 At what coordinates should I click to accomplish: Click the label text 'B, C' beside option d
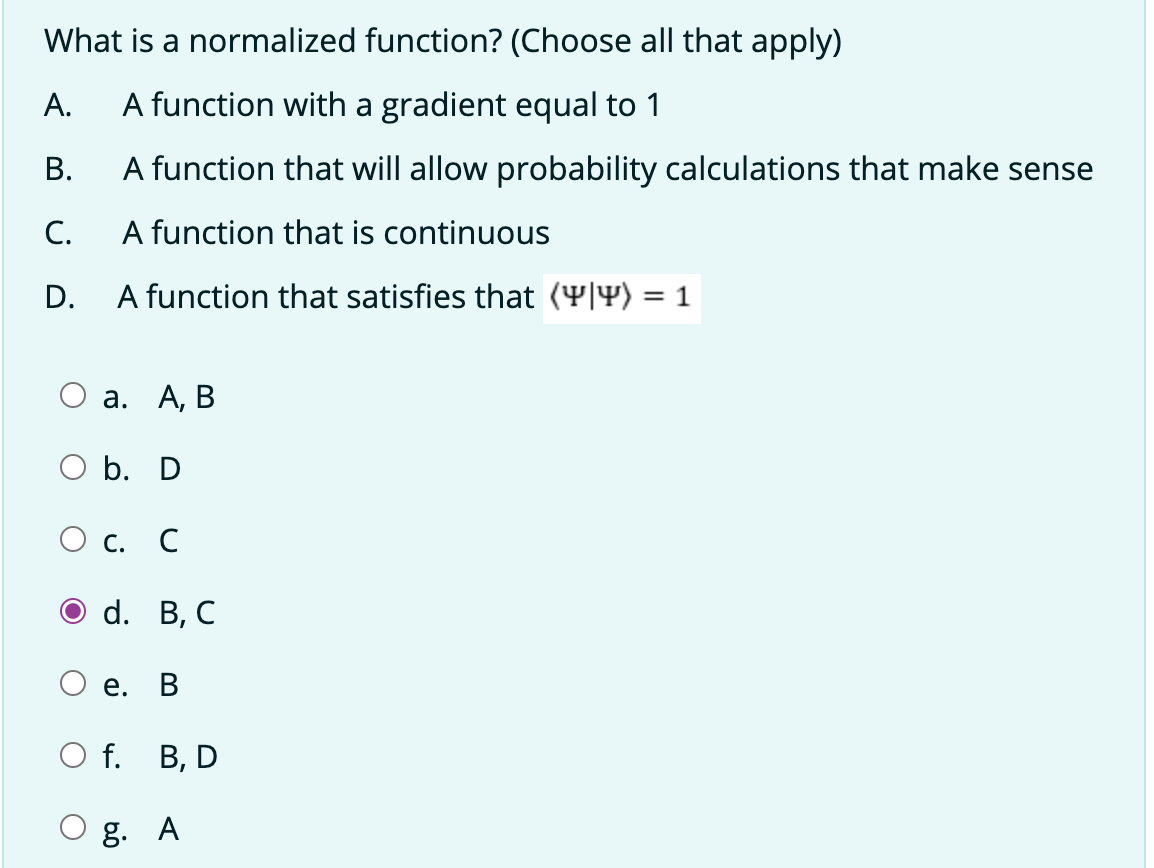pyautogui.click(x=188, y=613)
